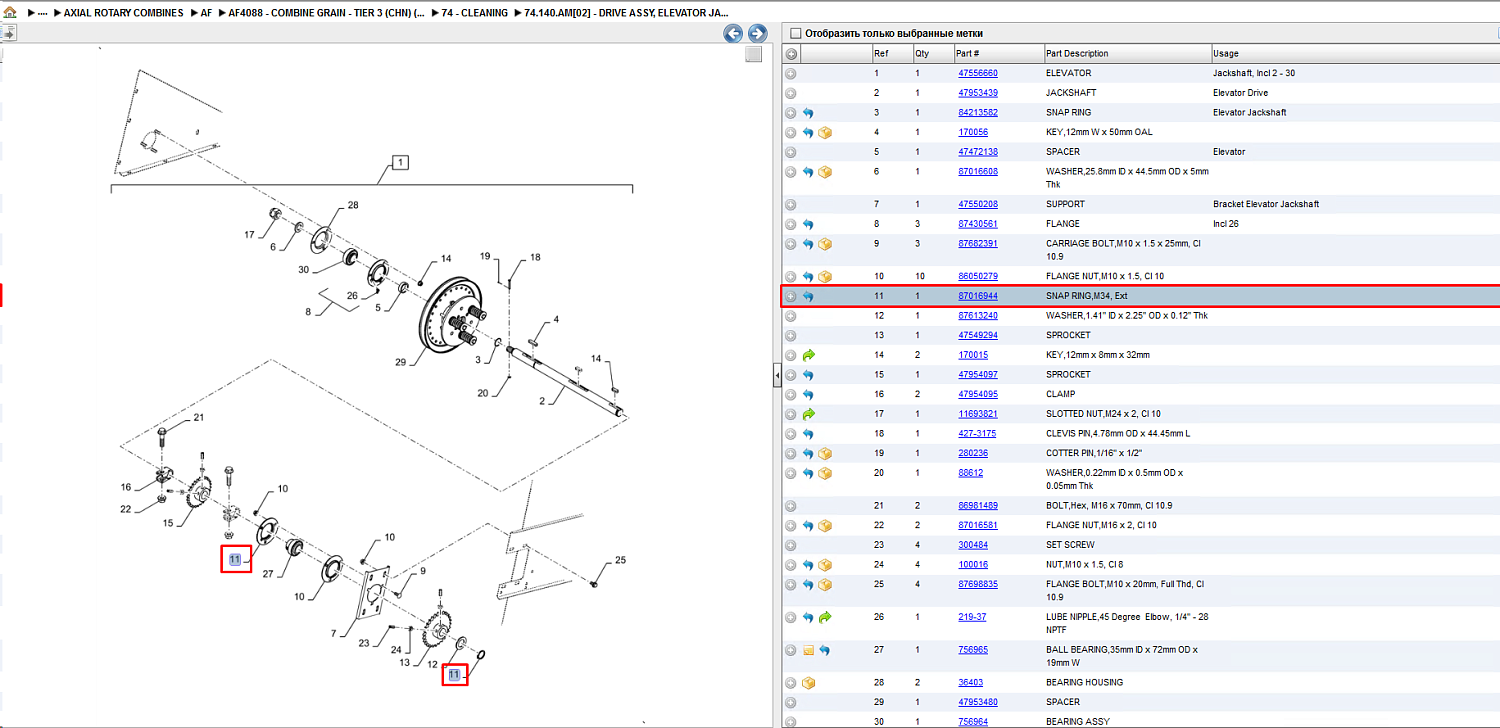Click callout 21 on the diagram
1500x728 pixels.
click(198, 417)
